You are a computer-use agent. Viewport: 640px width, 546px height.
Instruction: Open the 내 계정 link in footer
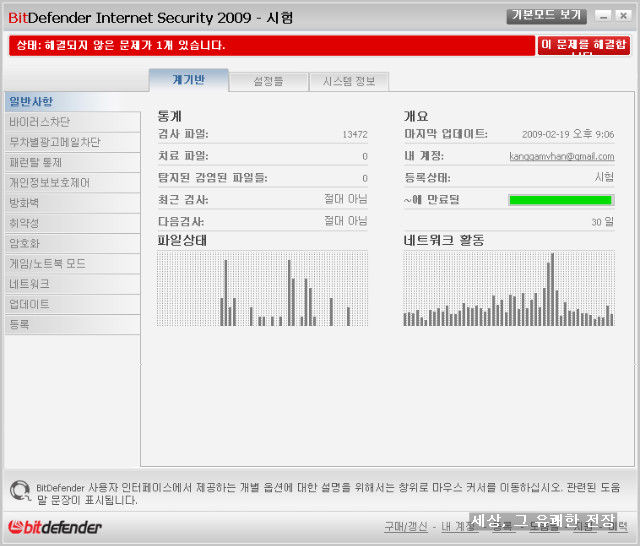click(x=458, y=527)
